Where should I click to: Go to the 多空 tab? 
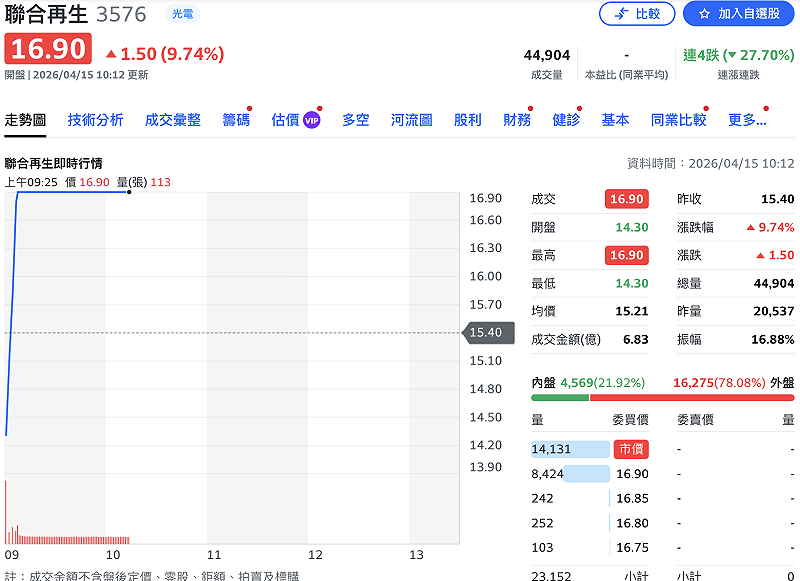tap(356, 120)
